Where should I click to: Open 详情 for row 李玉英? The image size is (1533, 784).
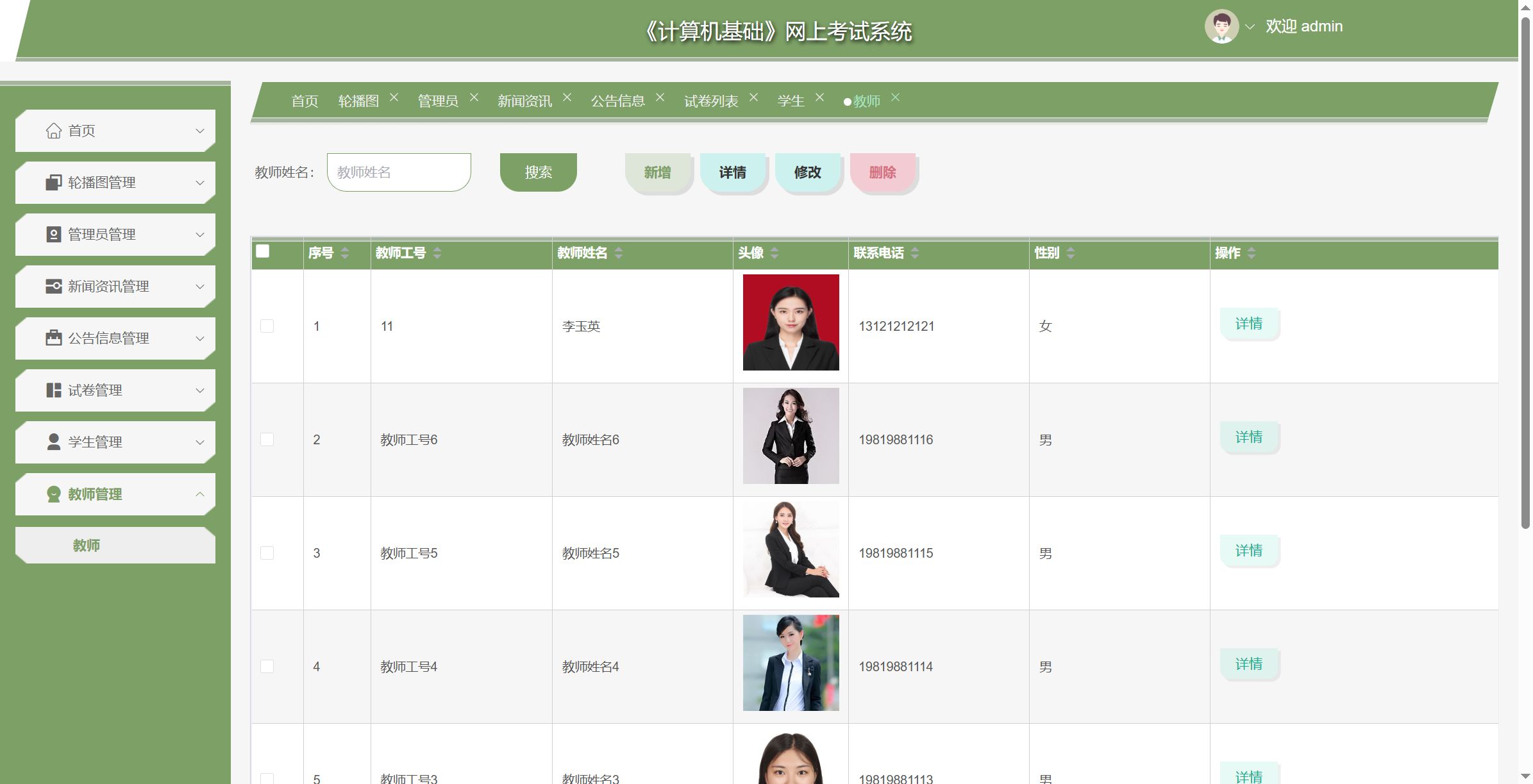pos(1249,324)
